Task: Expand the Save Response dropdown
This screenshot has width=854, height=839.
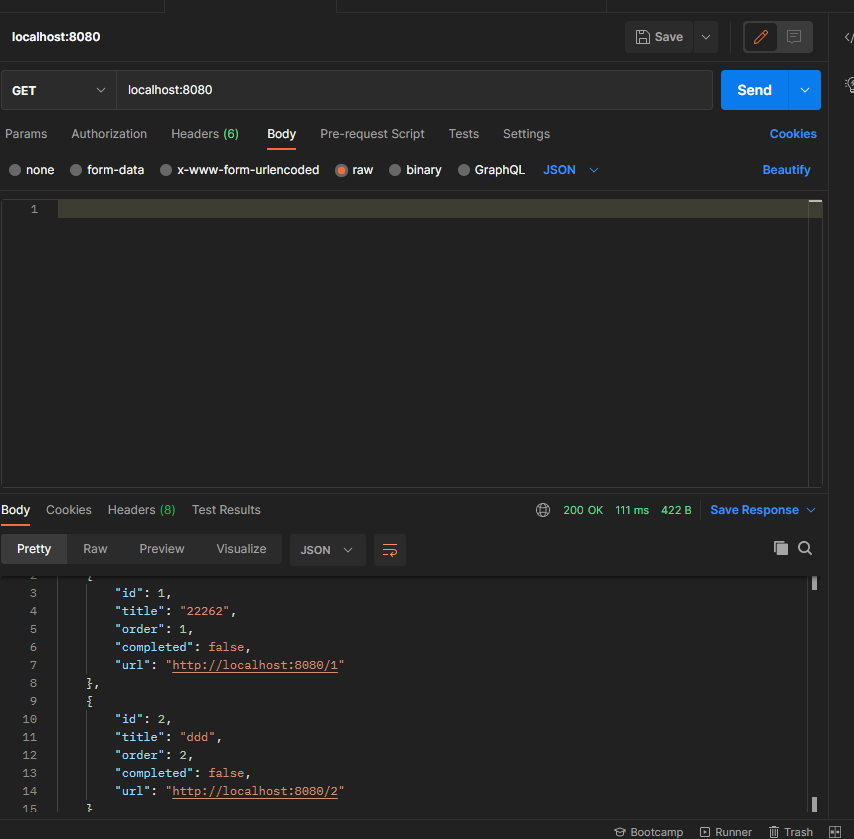Action: (811, 510)
